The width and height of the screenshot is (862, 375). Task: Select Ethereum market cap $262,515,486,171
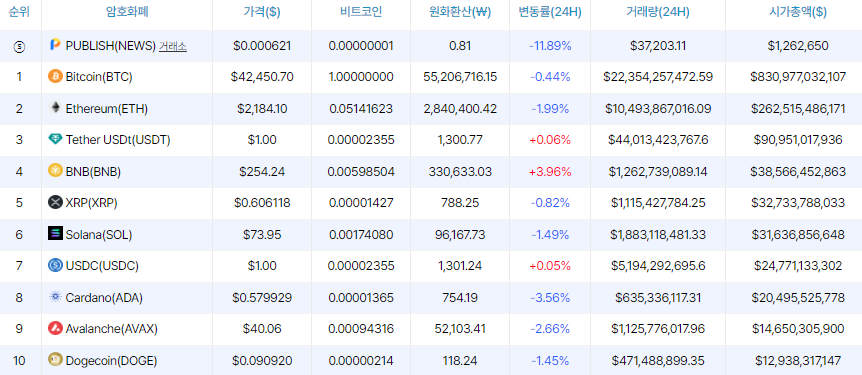point(798,109)
